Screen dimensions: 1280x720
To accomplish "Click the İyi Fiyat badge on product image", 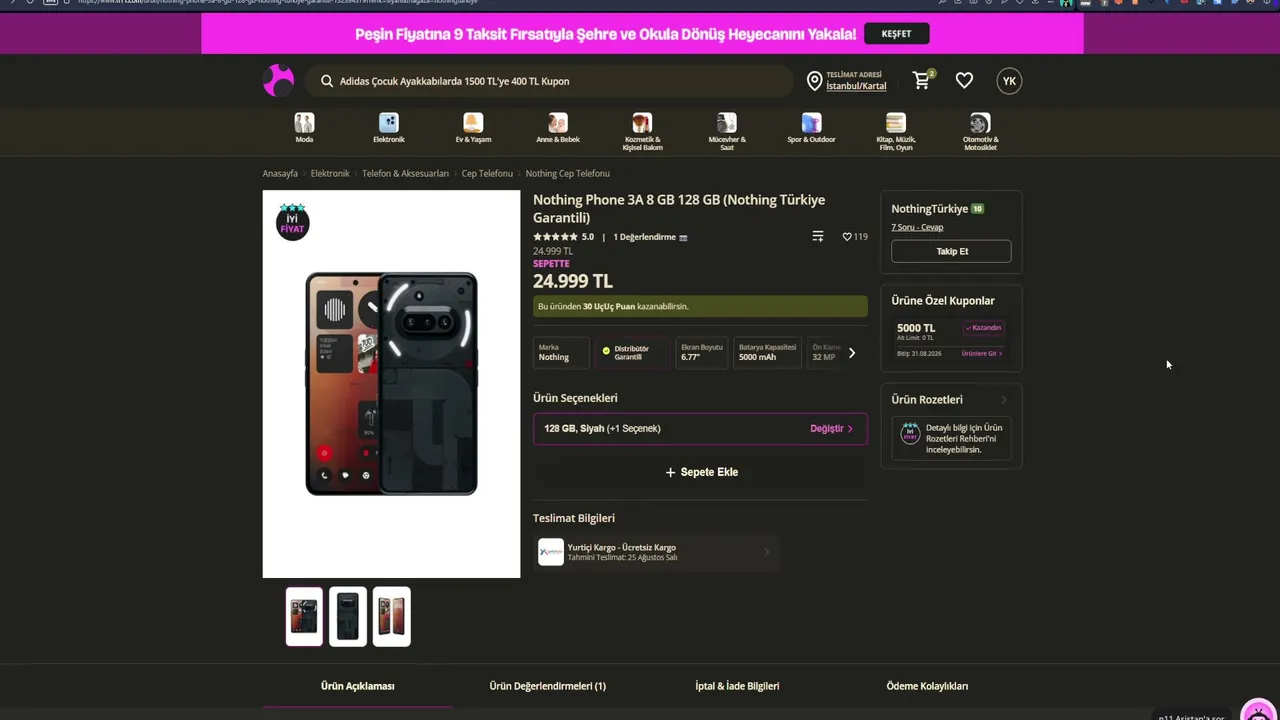I will click(x=292, y=221).
